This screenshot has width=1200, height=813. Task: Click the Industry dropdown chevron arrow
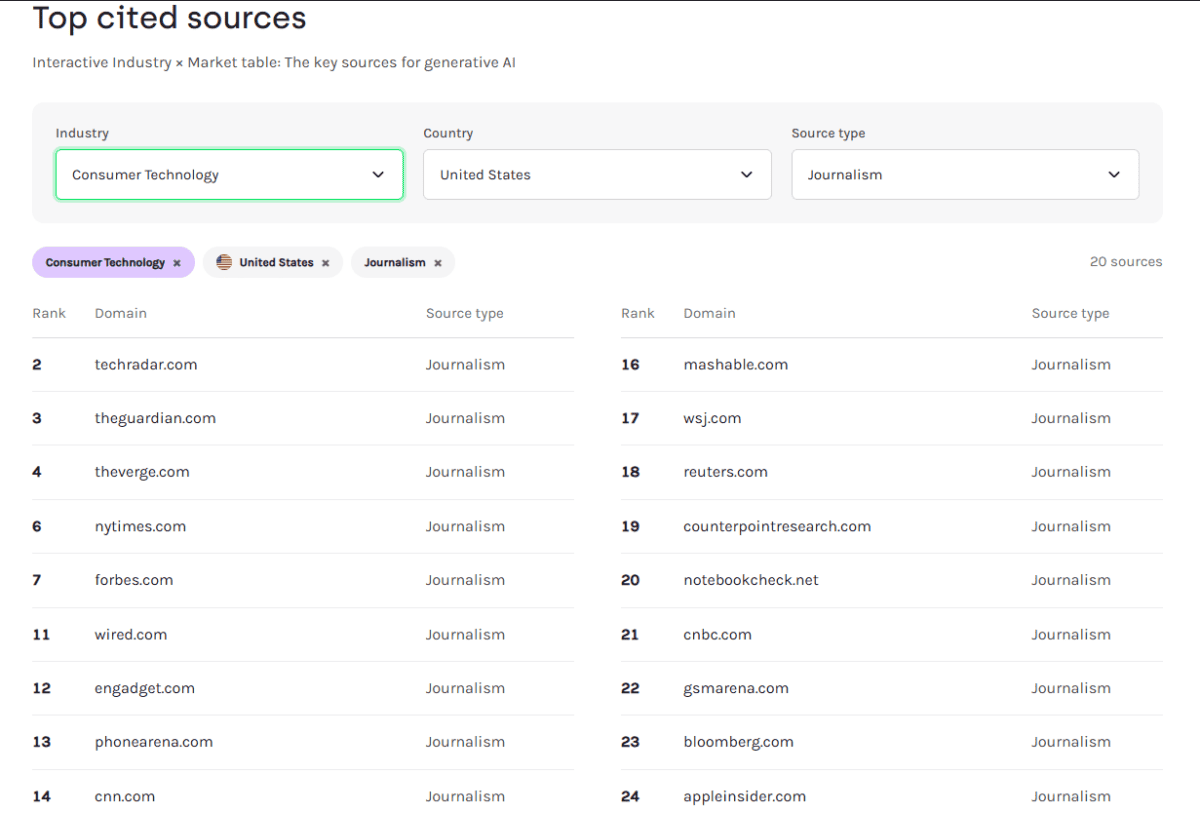click(378, 174)
